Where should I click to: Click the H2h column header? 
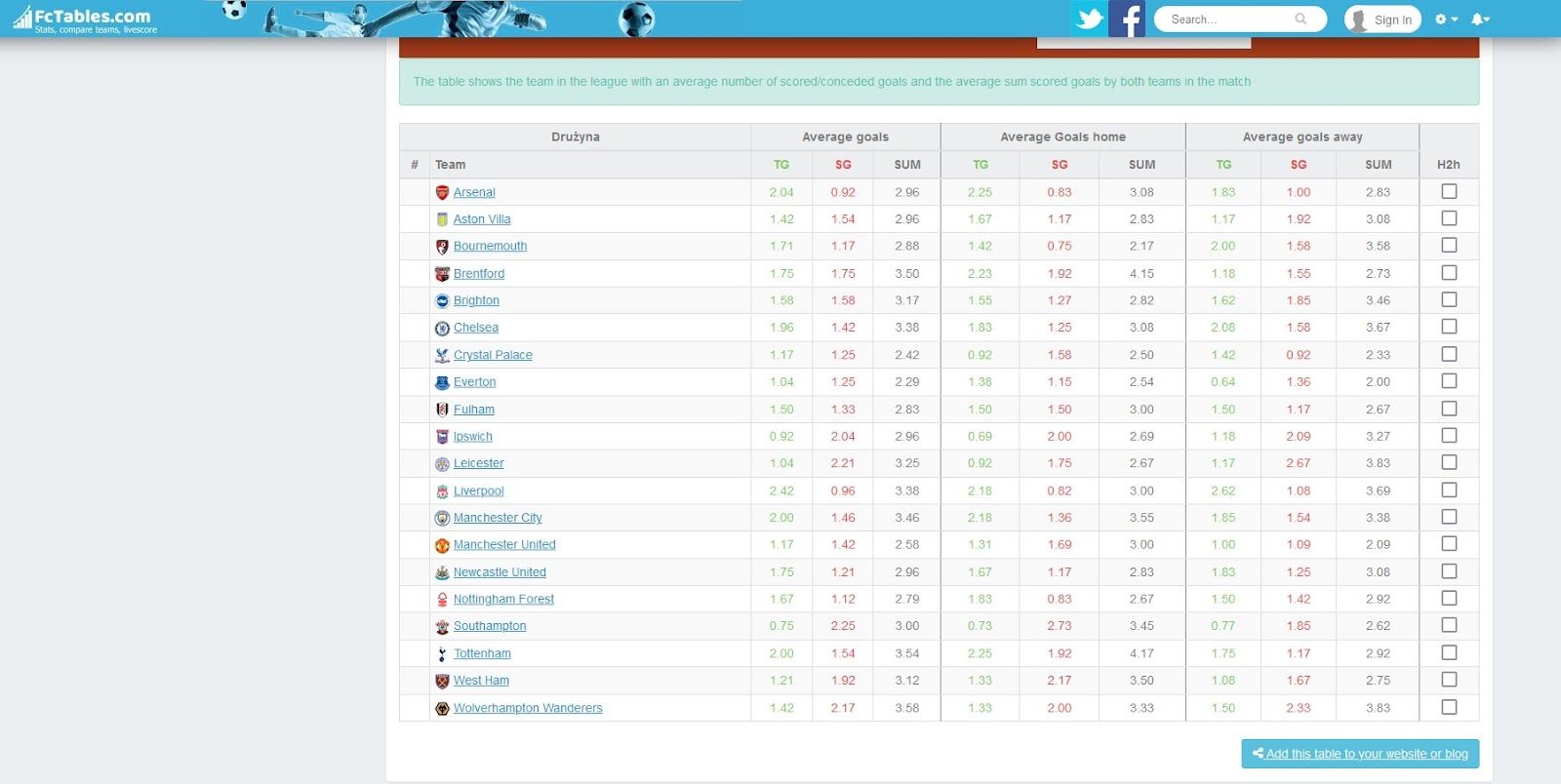click(x=1449, y=165)
